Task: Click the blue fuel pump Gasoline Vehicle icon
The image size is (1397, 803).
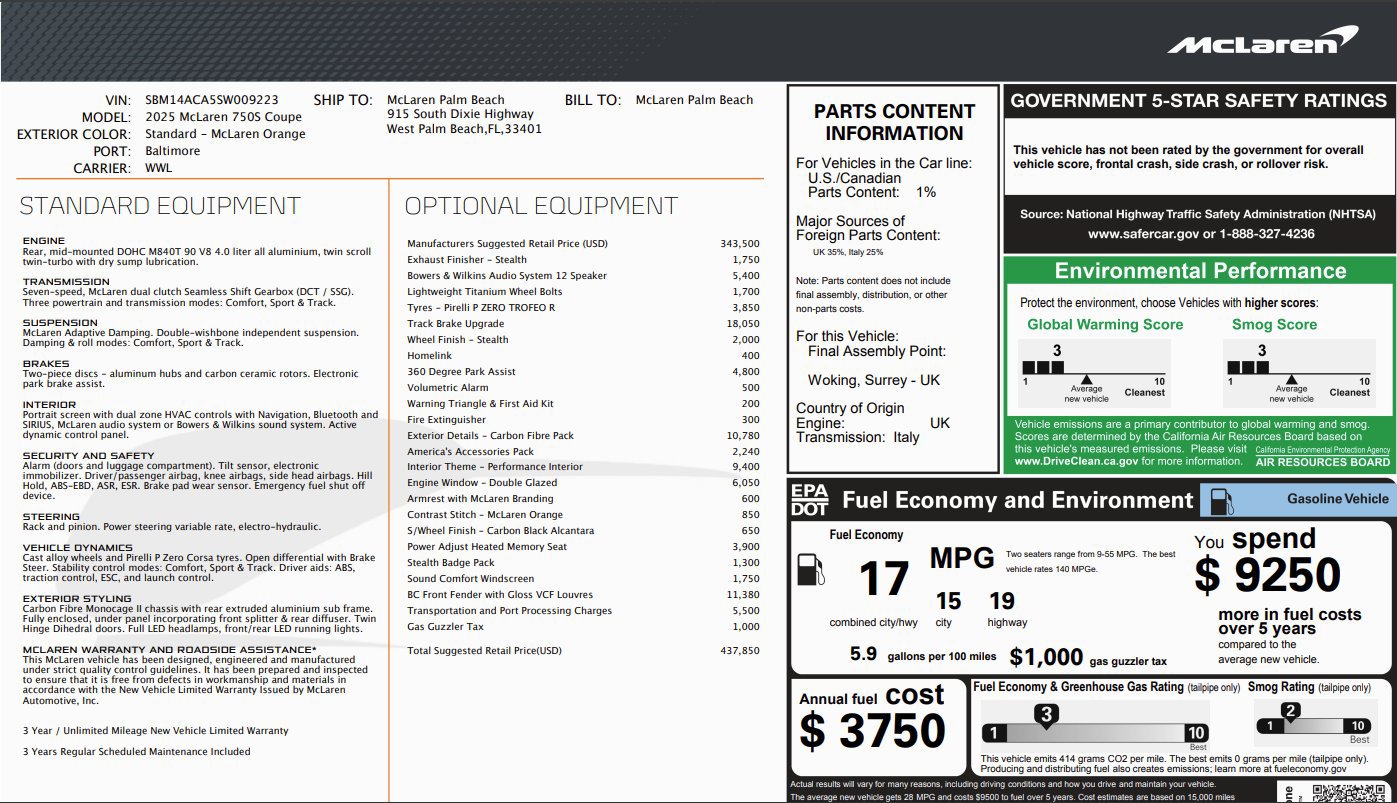Action: tap(1215, 500)
